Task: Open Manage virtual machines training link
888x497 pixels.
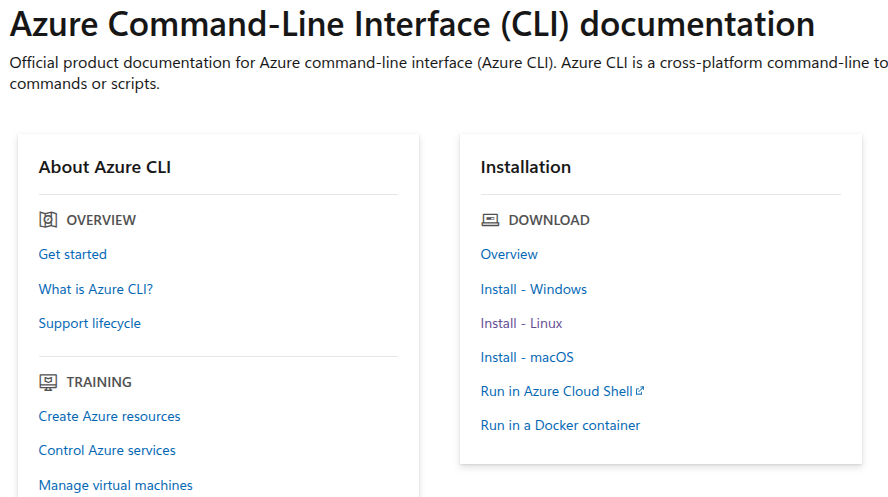Action: point(116,485)
